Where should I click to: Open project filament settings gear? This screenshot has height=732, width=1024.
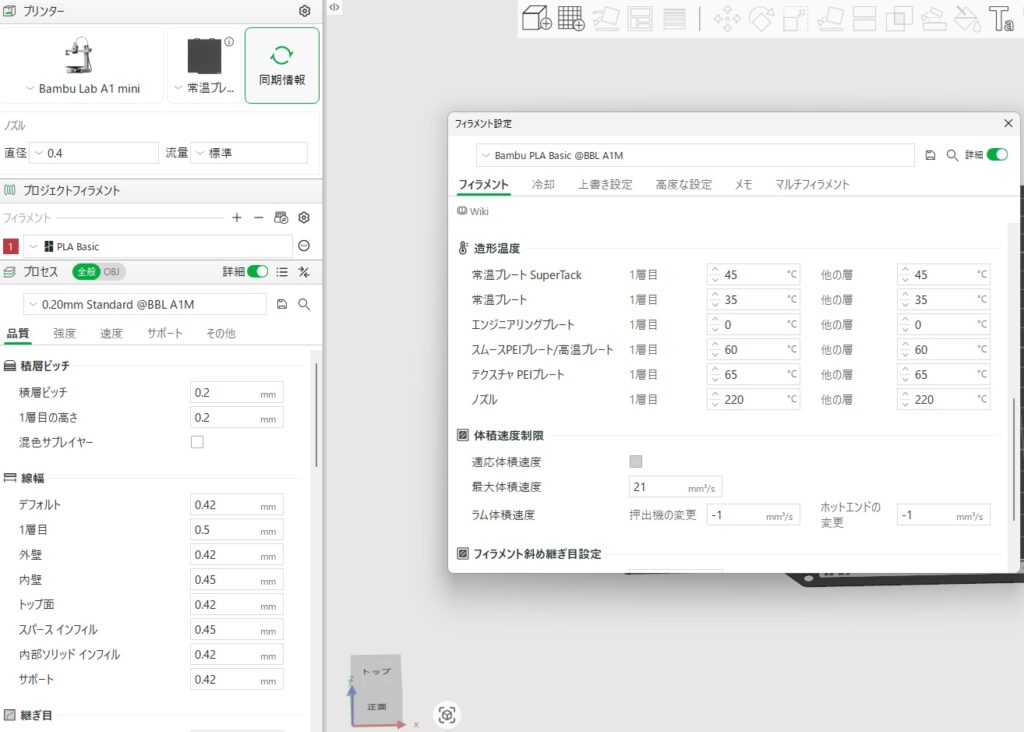(304, 217)
